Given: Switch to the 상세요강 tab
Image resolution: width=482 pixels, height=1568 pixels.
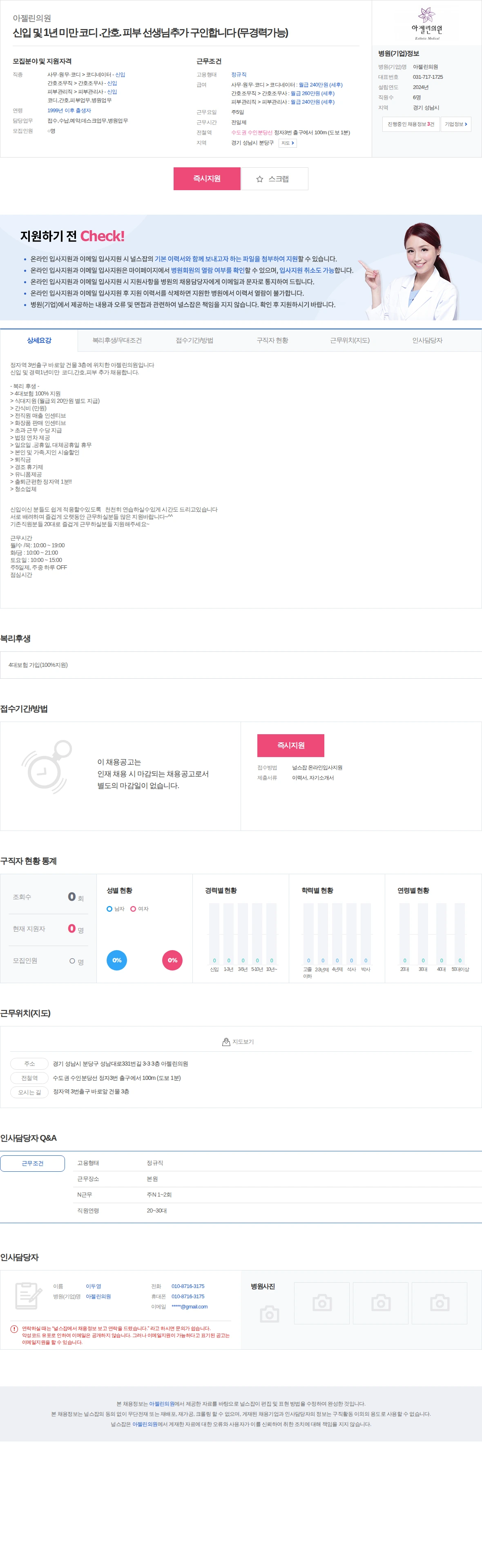Looking at the screenshot, I should [39, 340].
